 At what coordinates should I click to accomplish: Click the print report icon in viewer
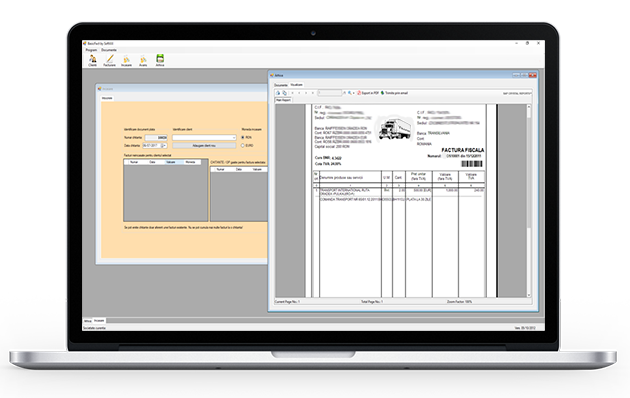pyautogui.click(x=278, y=93)
